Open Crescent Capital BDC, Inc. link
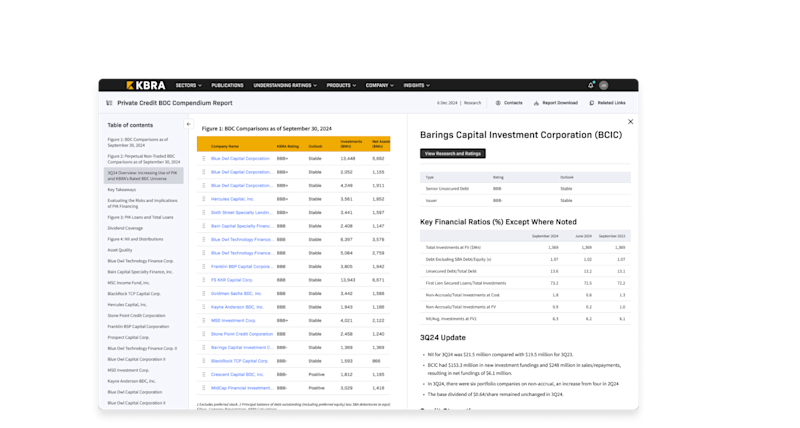The width and height of the screenshot is (800, 428). pos(237,374)
